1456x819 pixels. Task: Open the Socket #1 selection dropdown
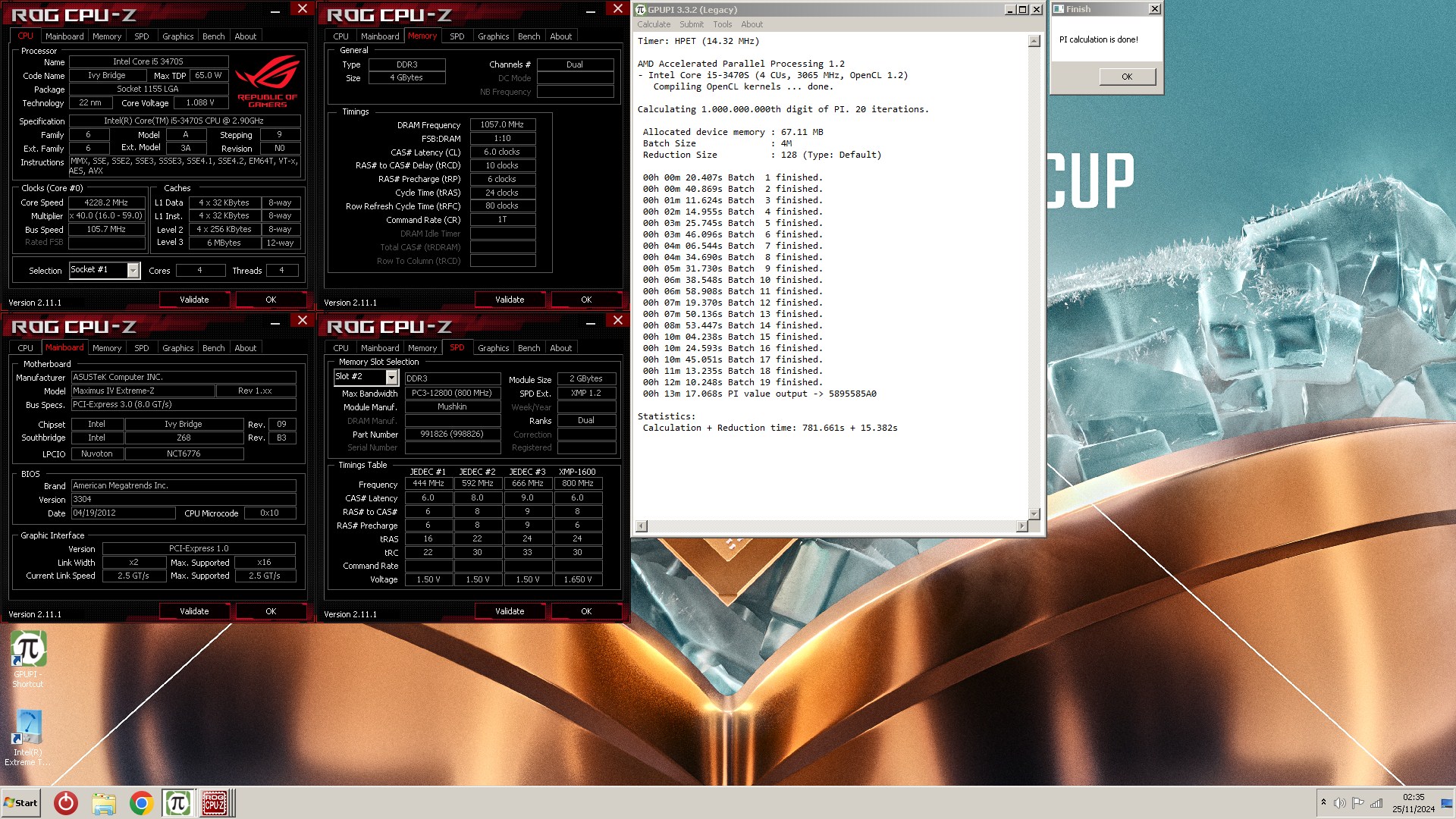[x=133, y=270]
